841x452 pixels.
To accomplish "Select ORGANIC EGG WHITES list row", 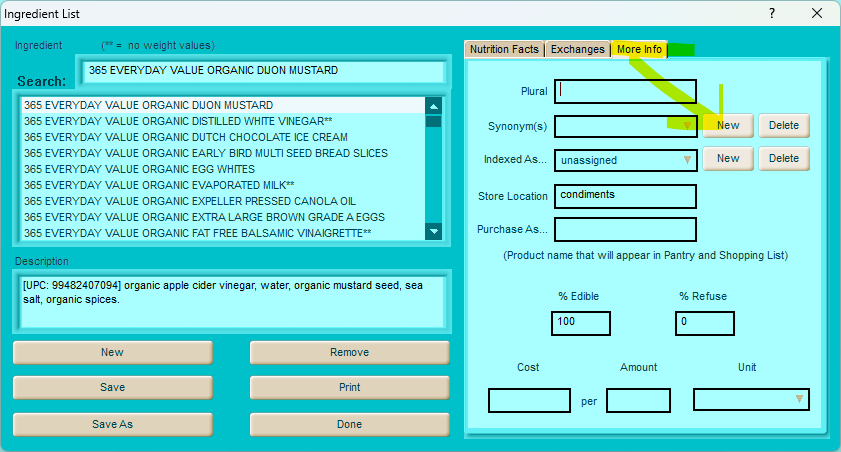I will click(x=223, y=169).
